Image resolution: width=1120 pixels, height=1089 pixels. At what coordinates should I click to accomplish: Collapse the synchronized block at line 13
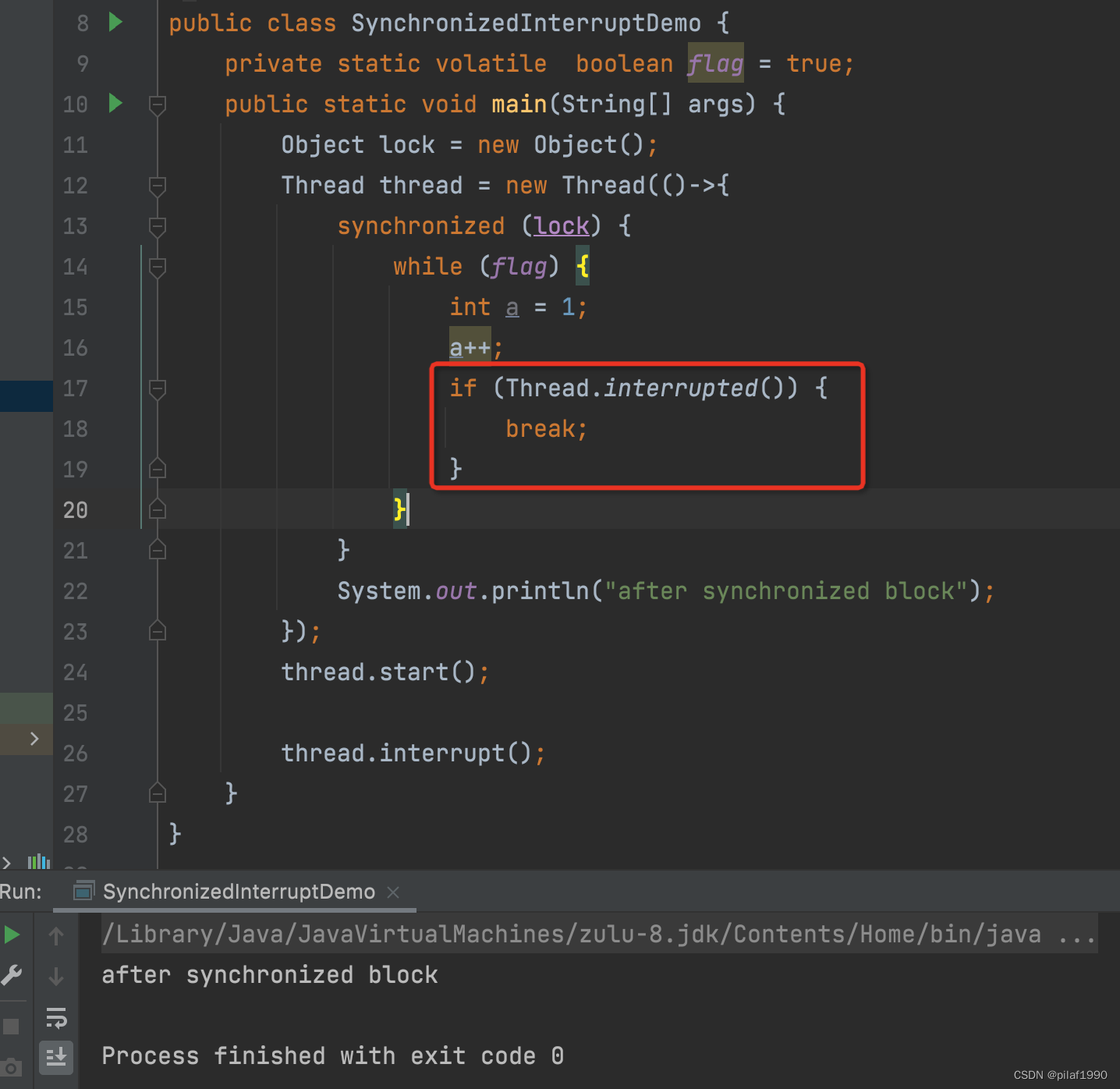point(157,226)
